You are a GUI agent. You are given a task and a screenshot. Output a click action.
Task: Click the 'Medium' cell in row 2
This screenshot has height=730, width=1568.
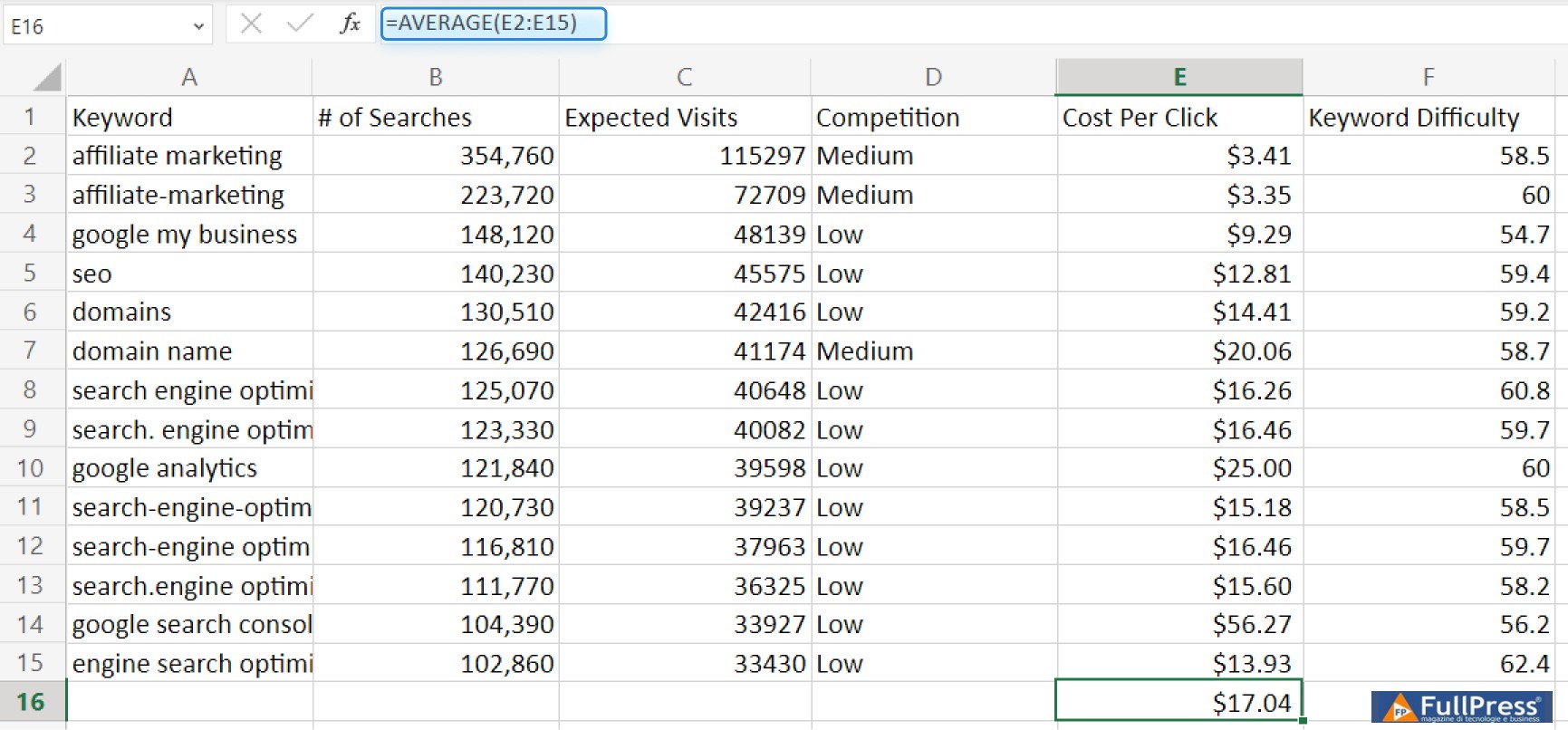pyautogui.click(x=933, y=156)
